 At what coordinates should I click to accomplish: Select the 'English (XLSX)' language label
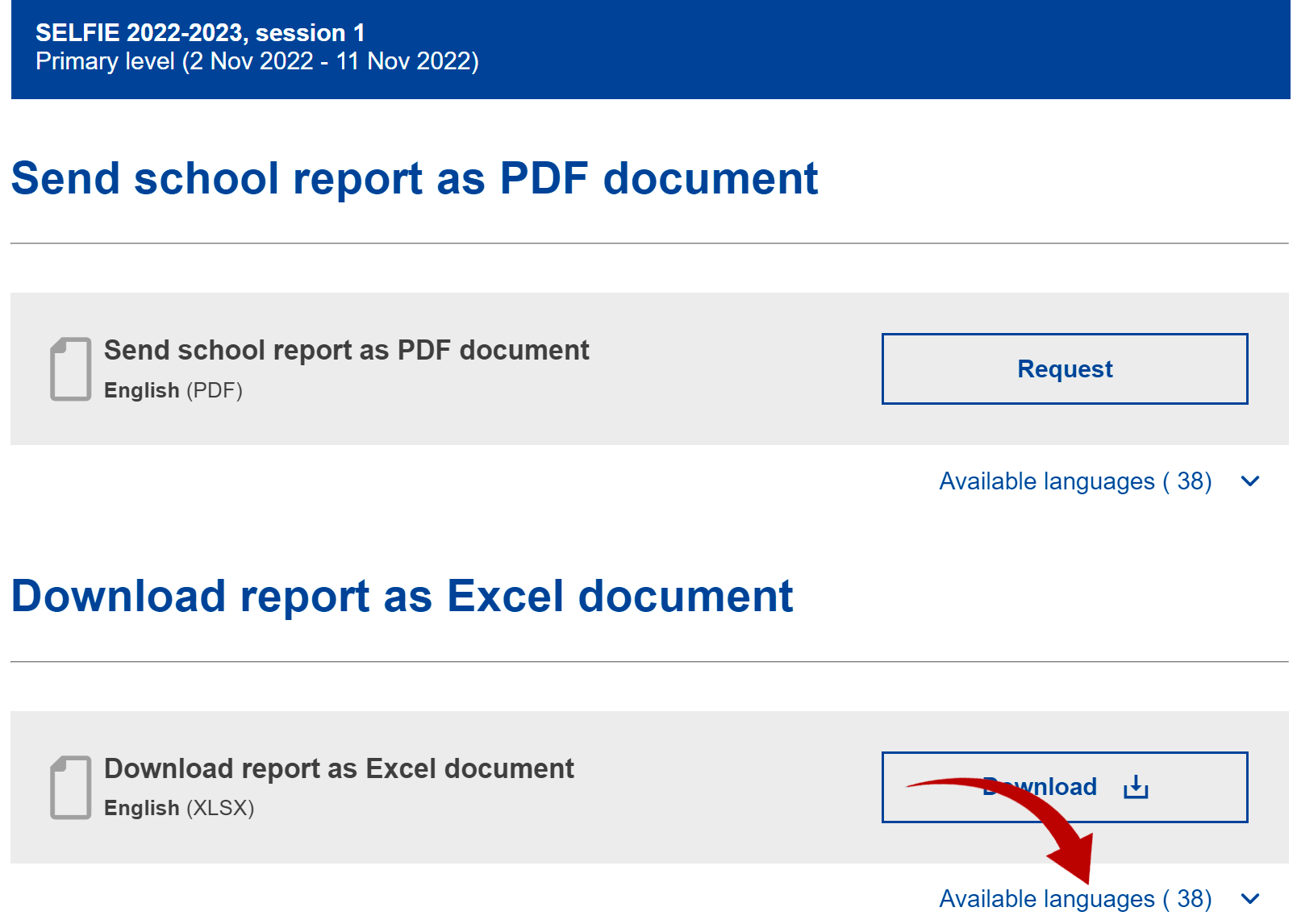click(178, 809)
